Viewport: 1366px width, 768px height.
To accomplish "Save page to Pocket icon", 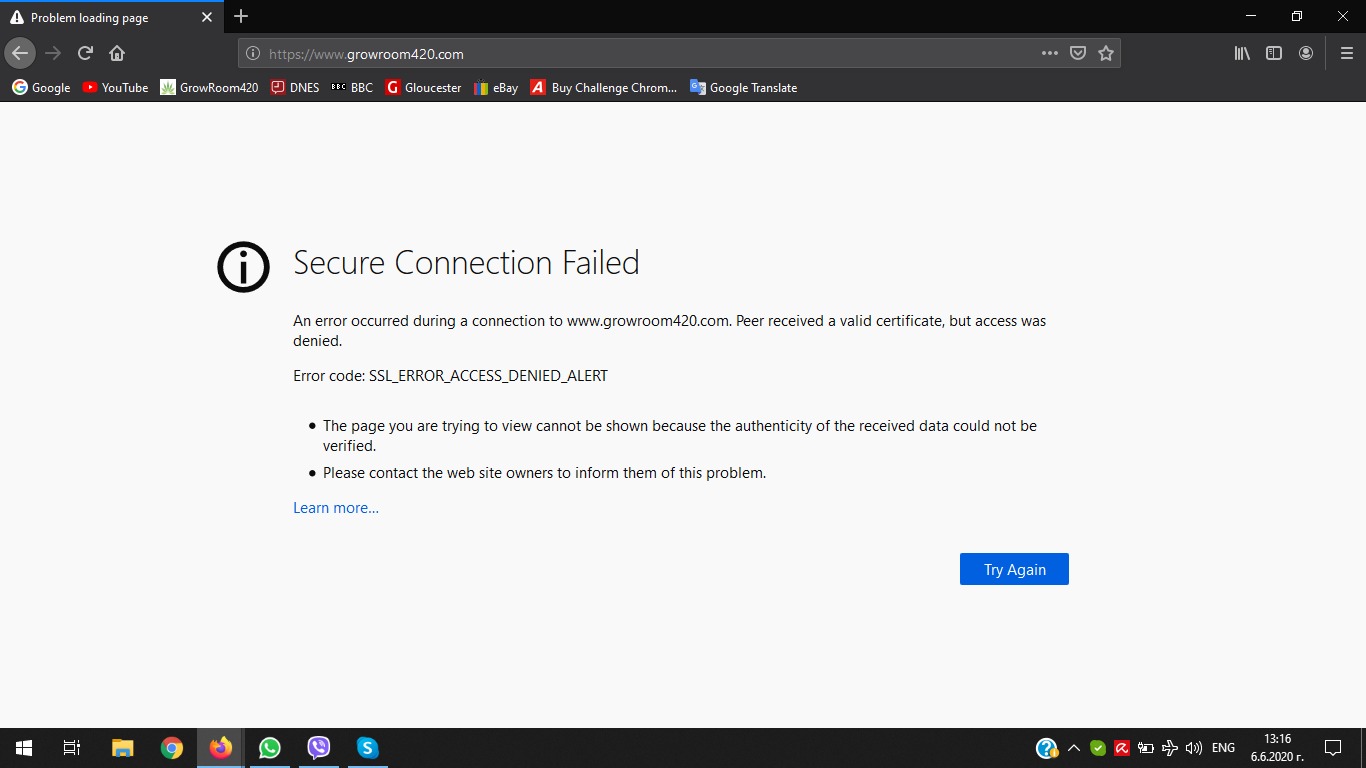I will coord(1078,53).
